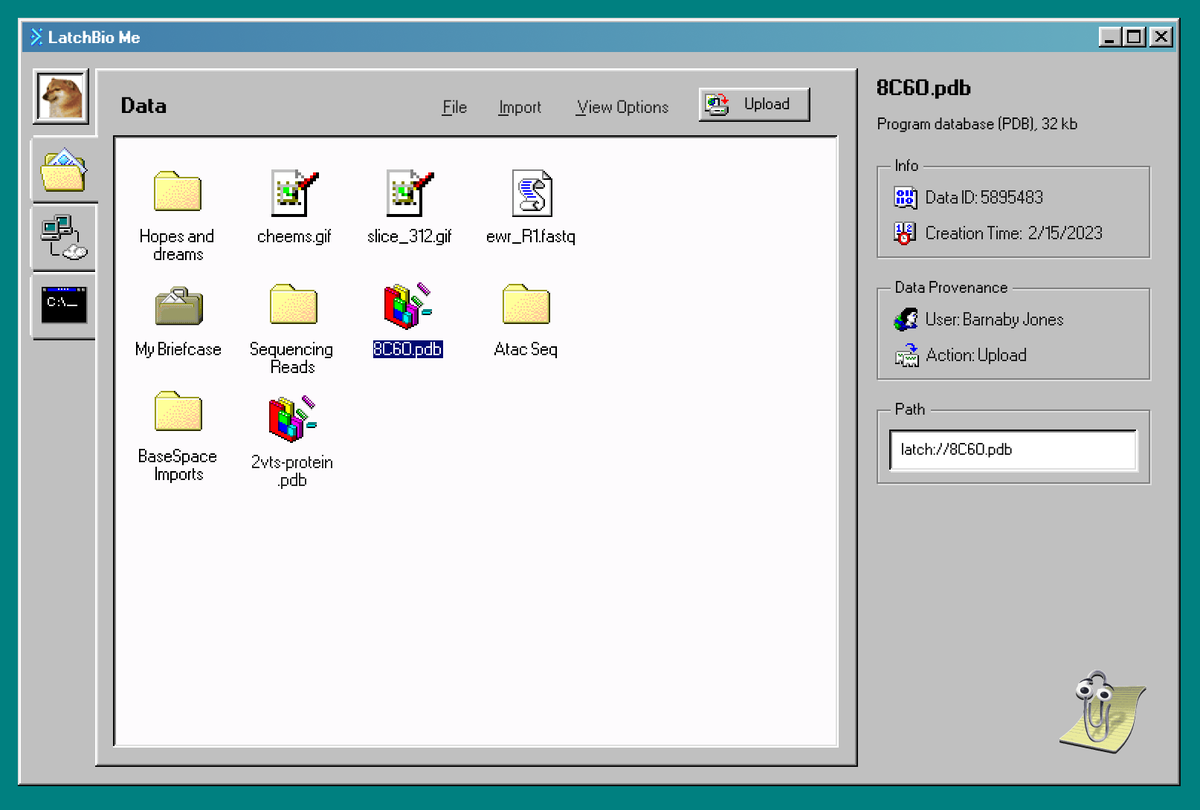Close the LatchBio Me window
The image size is (1200, 810).
tap(1161, 37)
